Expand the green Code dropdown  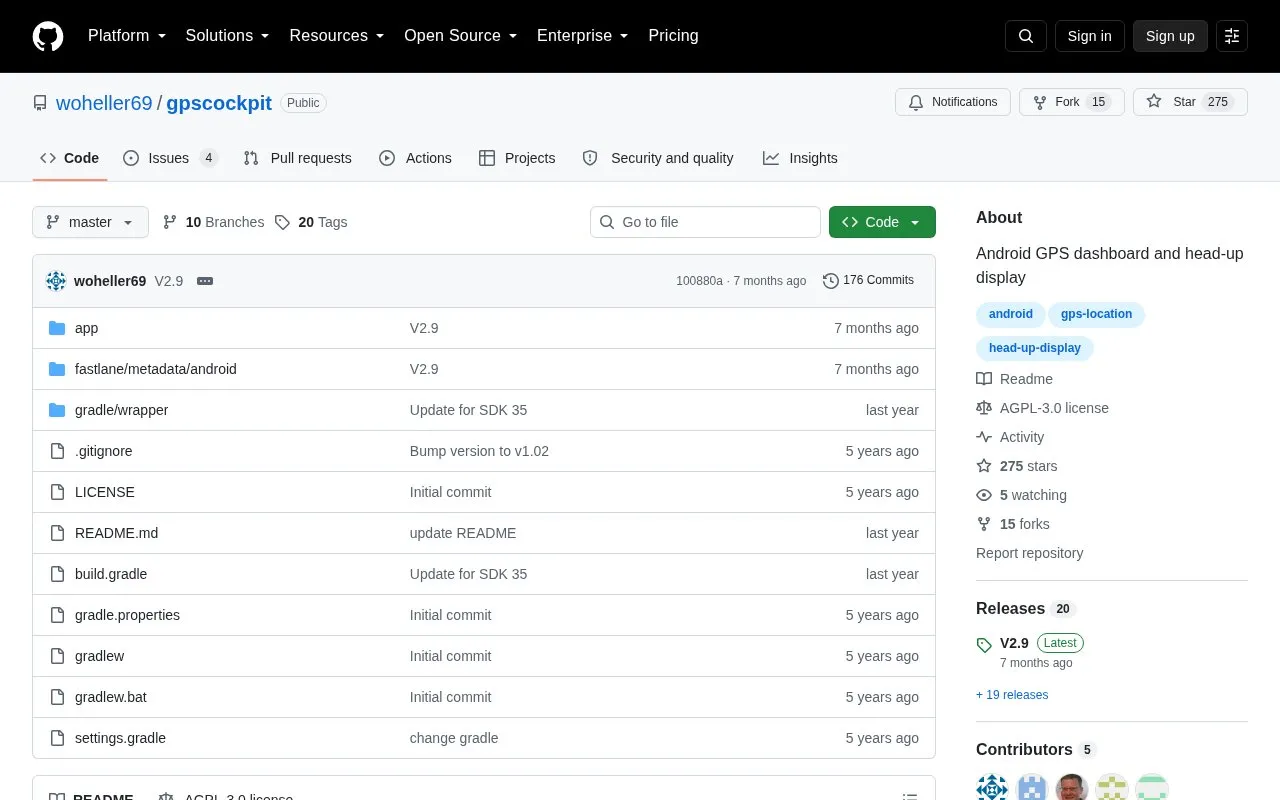882,222
